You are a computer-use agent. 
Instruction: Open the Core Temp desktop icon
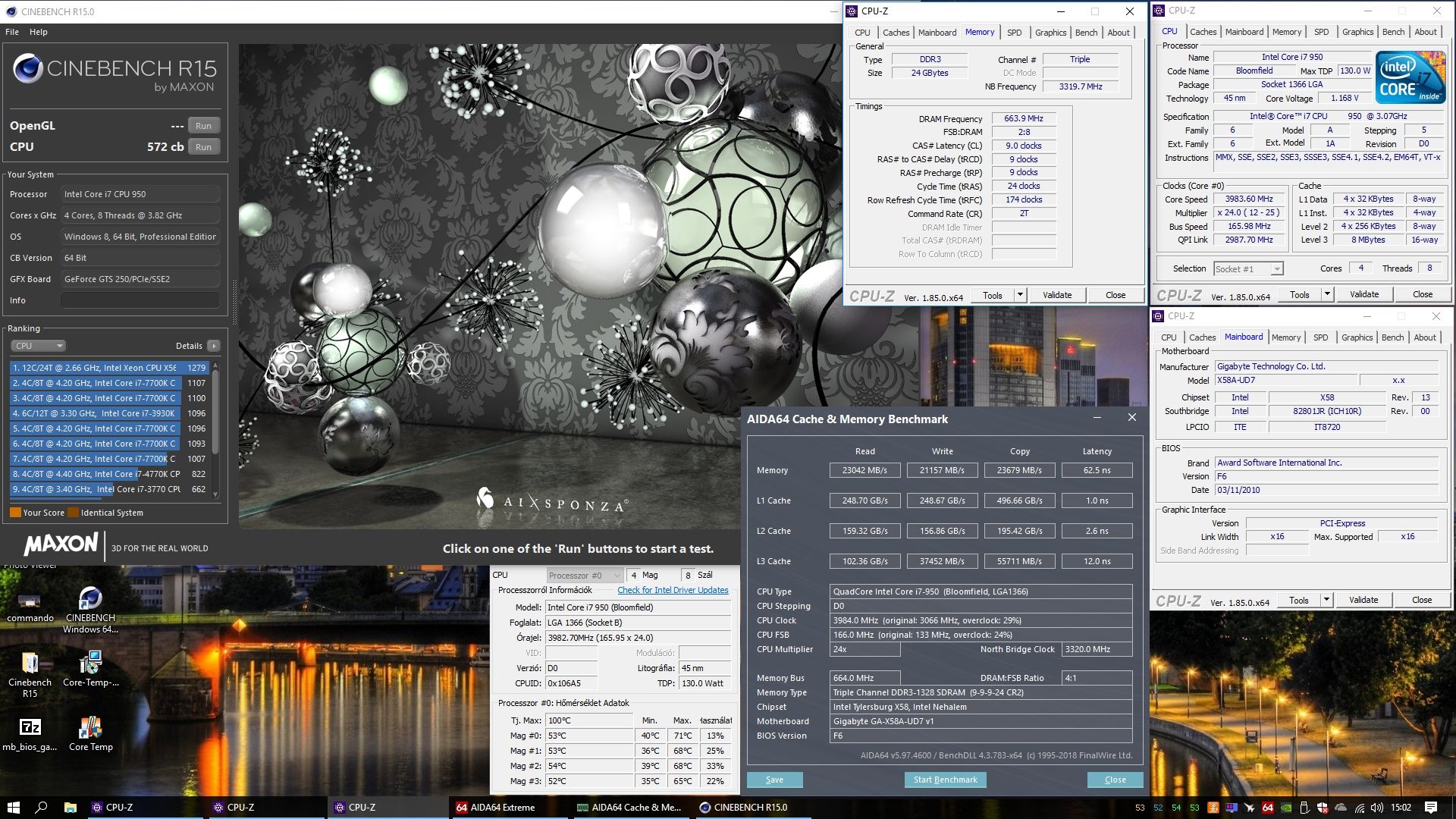[x=90, y=730]
